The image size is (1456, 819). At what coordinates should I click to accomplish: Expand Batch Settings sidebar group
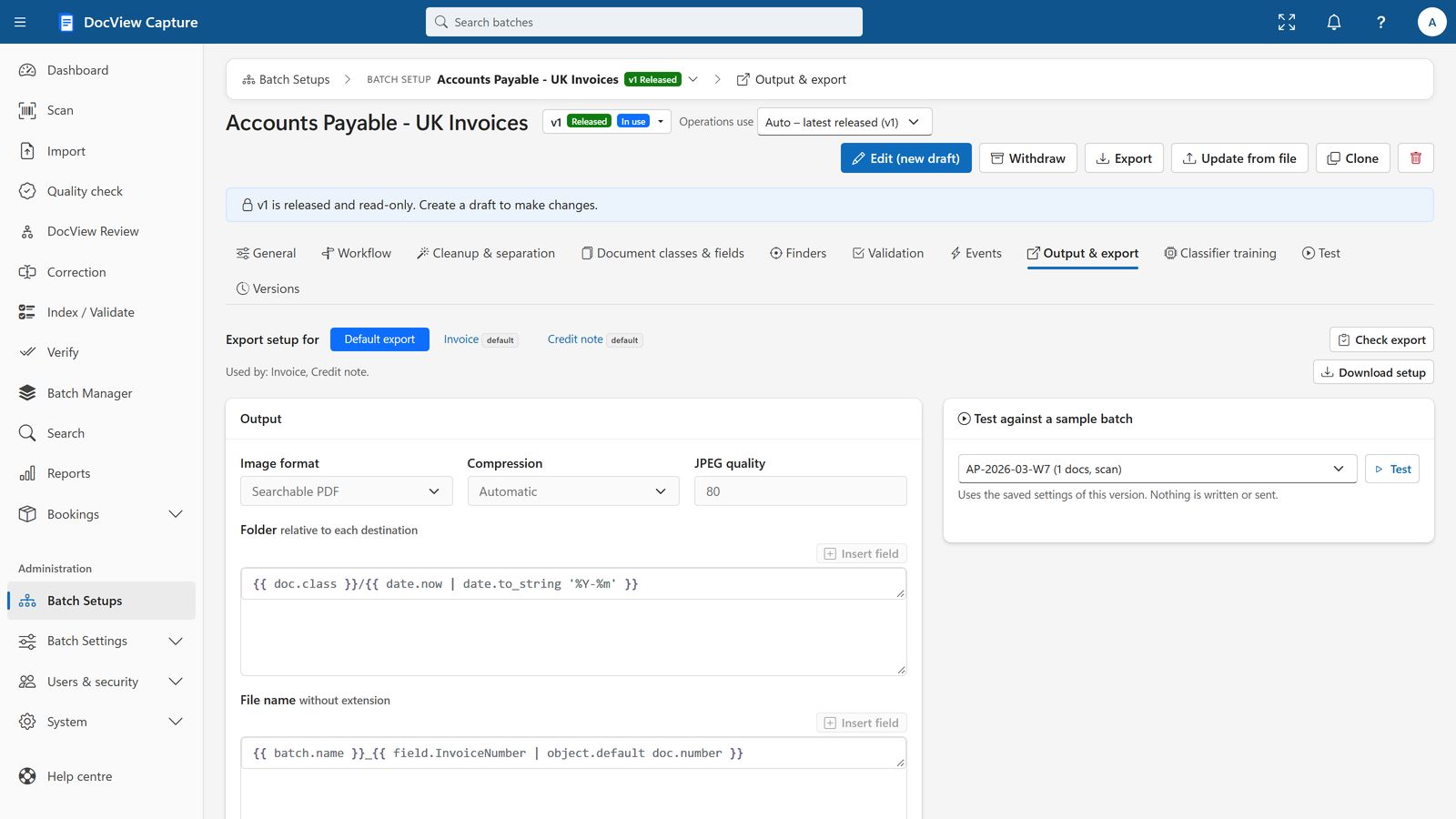pyautogui.click(x=101, y=641)
